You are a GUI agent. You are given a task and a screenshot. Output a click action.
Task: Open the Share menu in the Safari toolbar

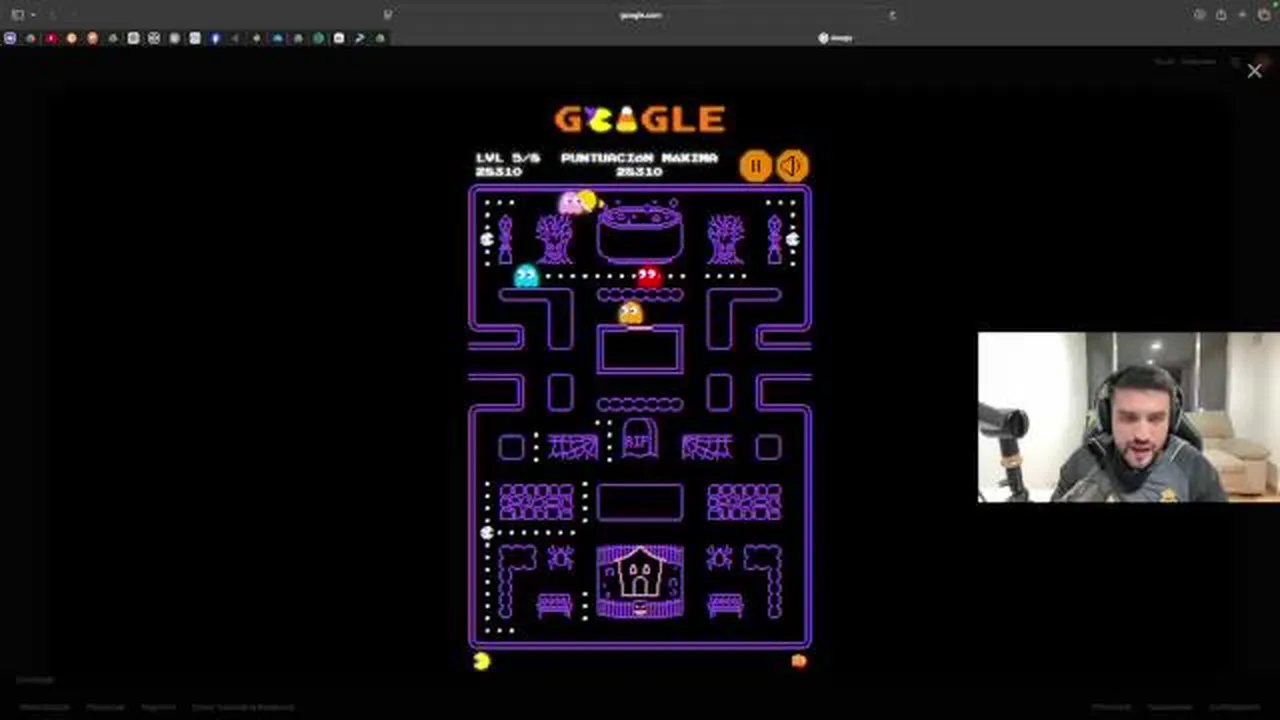click(1221, 15)
